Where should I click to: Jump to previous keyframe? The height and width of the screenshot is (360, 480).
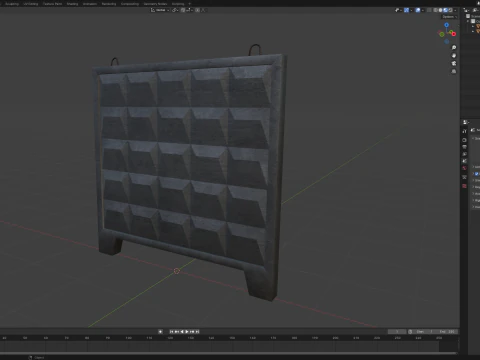[177, 332]
